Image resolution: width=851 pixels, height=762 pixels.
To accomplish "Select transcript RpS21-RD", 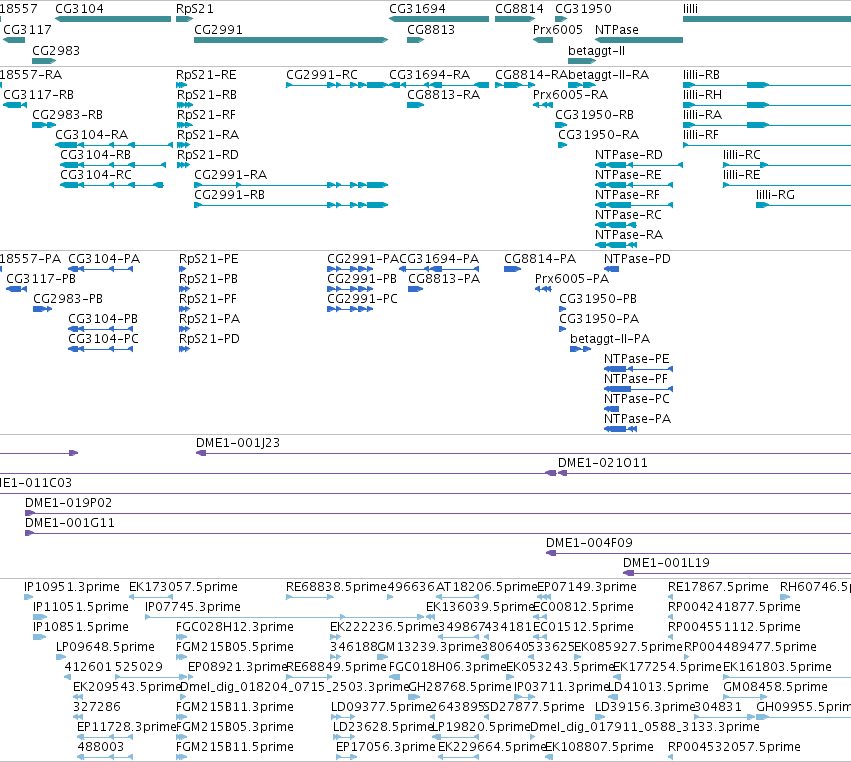I will pos(183,165).
